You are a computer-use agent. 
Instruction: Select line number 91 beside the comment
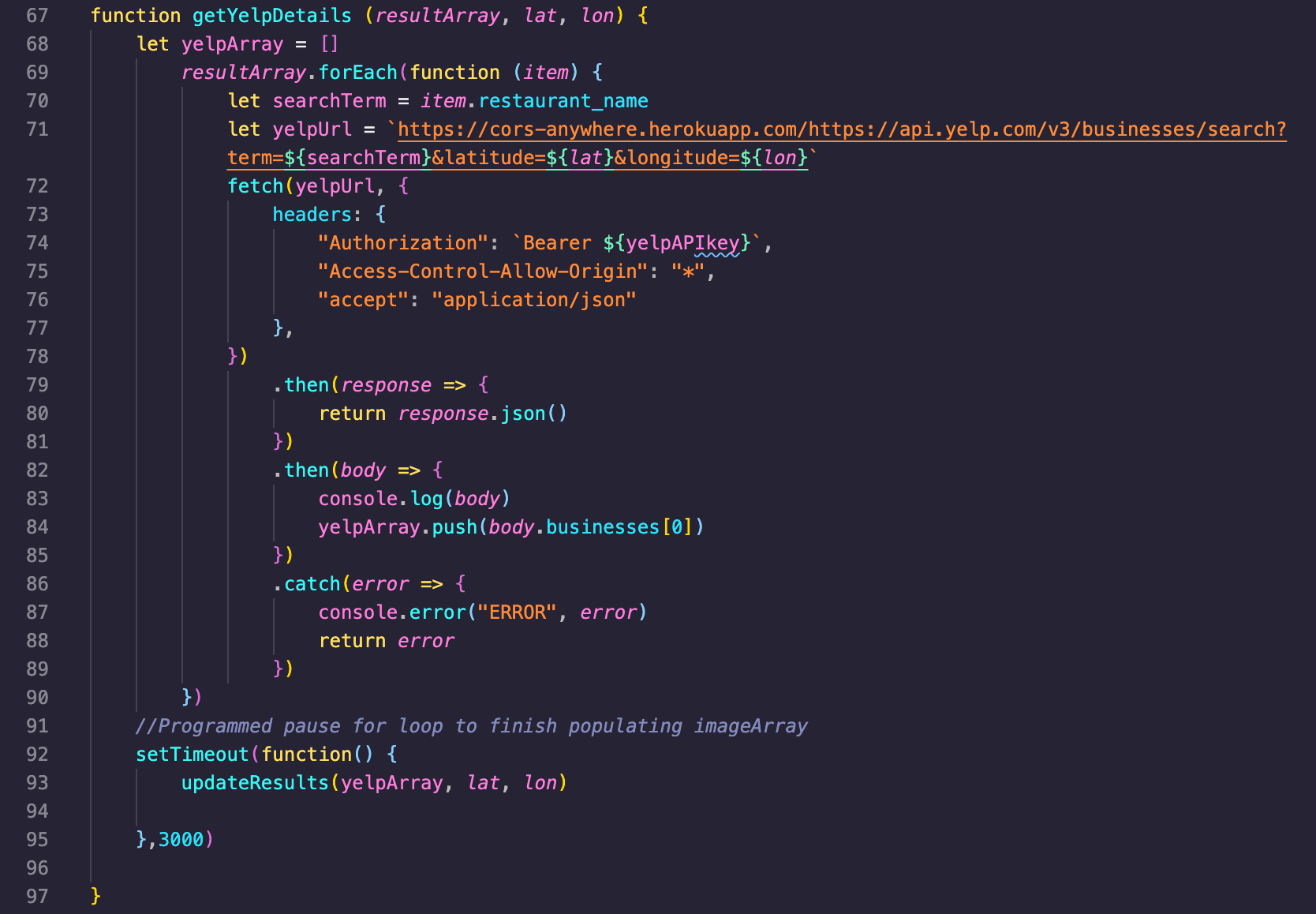(36, 725)
